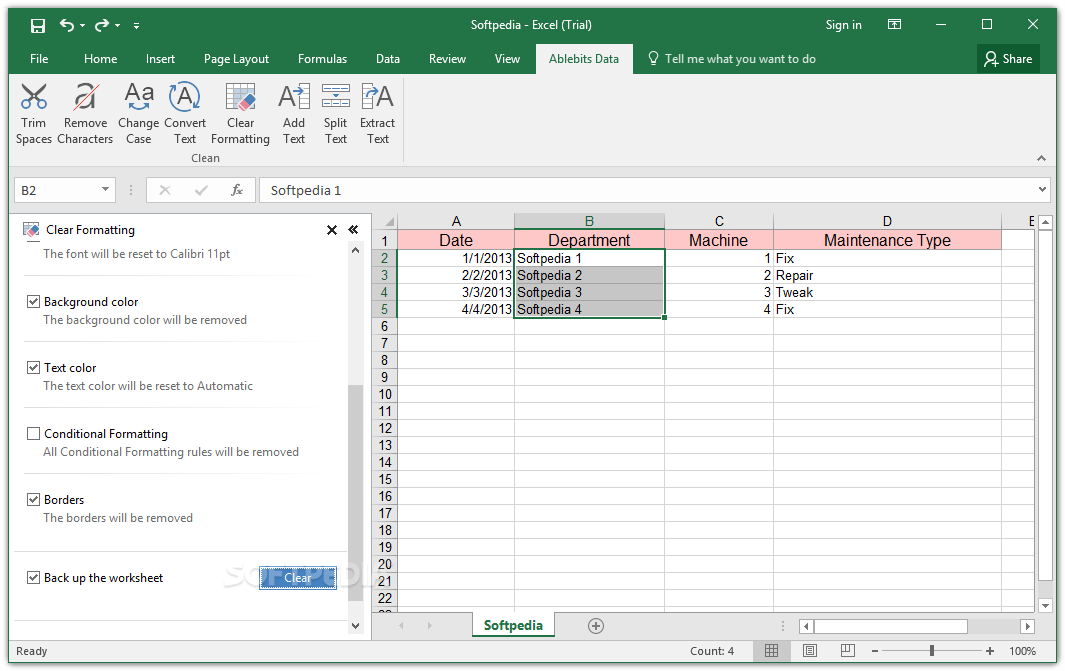Image resolution: width=1065 pixels, height=671 pixels.
Task: Click the Tell me what you want search box
Action: click(x=732, y=59)
